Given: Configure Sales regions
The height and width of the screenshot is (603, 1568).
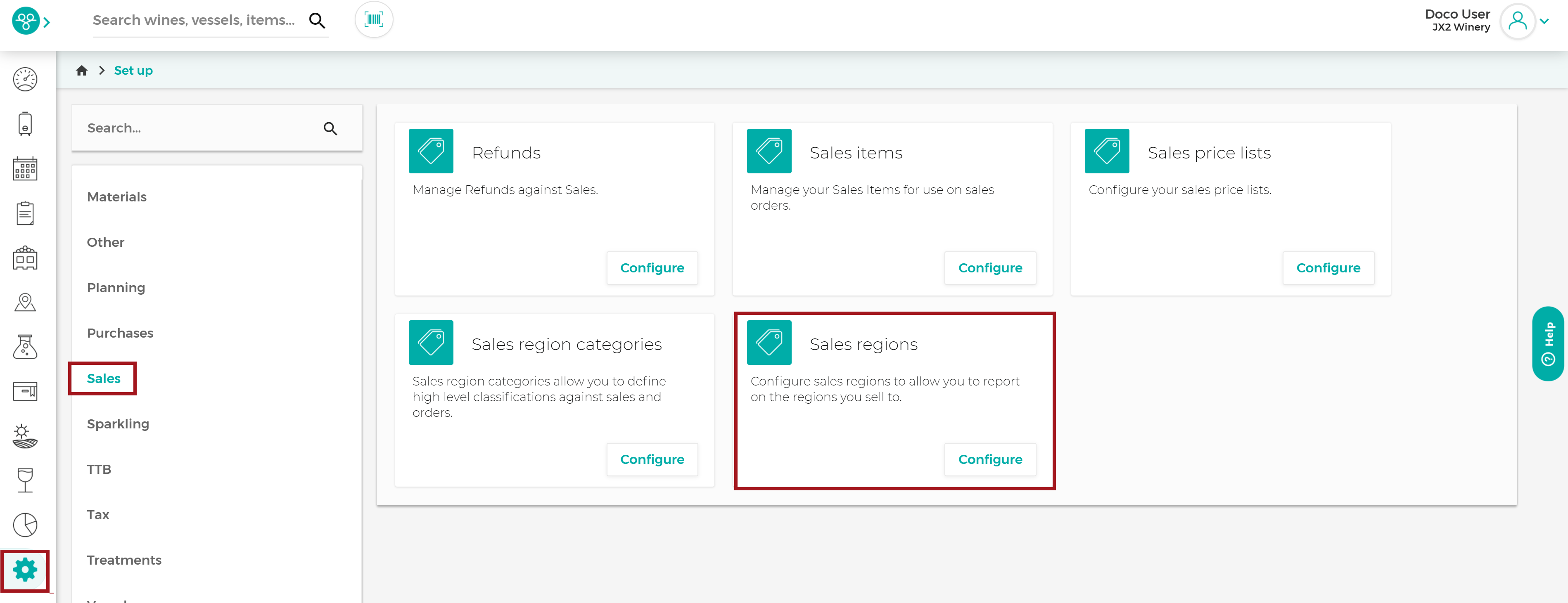Looking at the screenshot, I should point(990,459).
